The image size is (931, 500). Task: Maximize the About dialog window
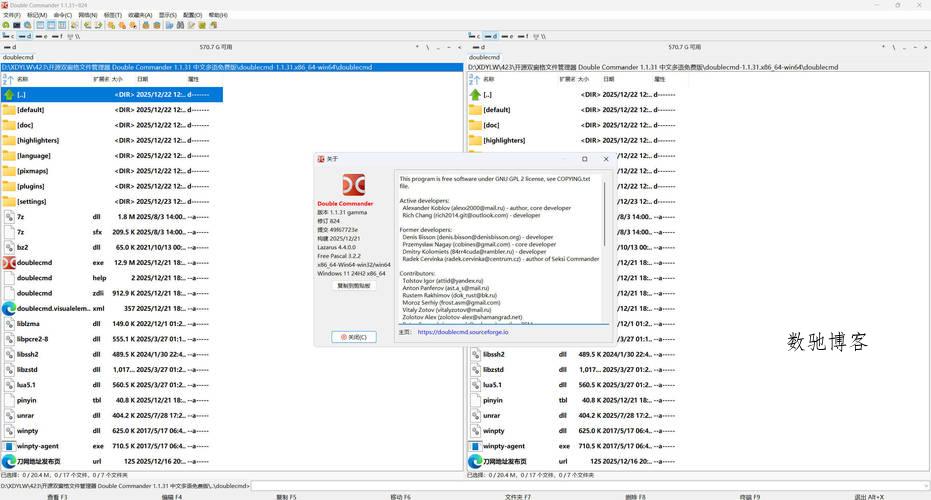[x=585, y=159]
